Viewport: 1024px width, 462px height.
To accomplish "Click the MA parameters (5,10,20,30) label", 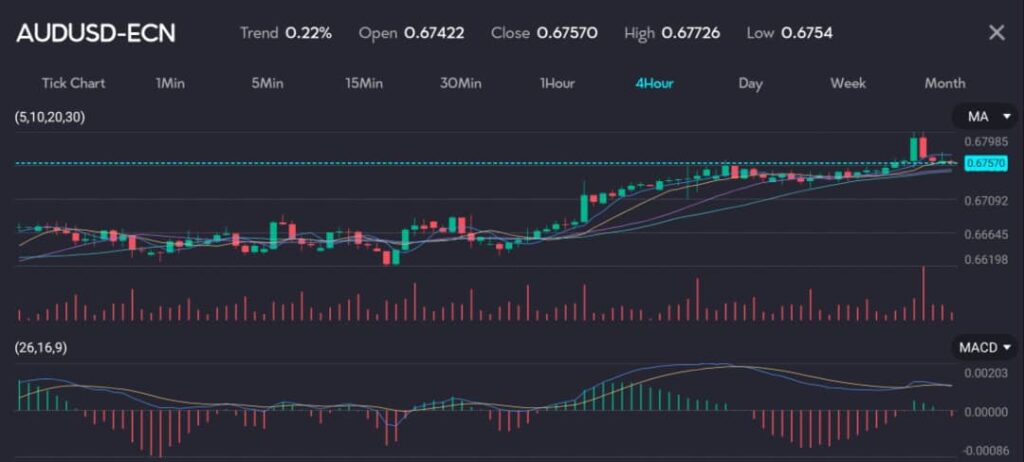I will (x=50, y=118).
